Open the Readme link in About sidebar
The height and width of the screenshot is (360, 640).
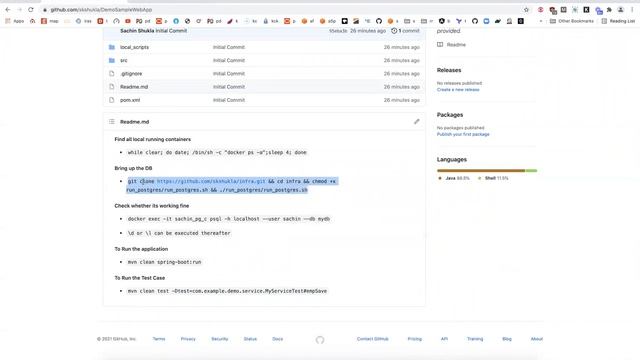[x=456, y=44]
